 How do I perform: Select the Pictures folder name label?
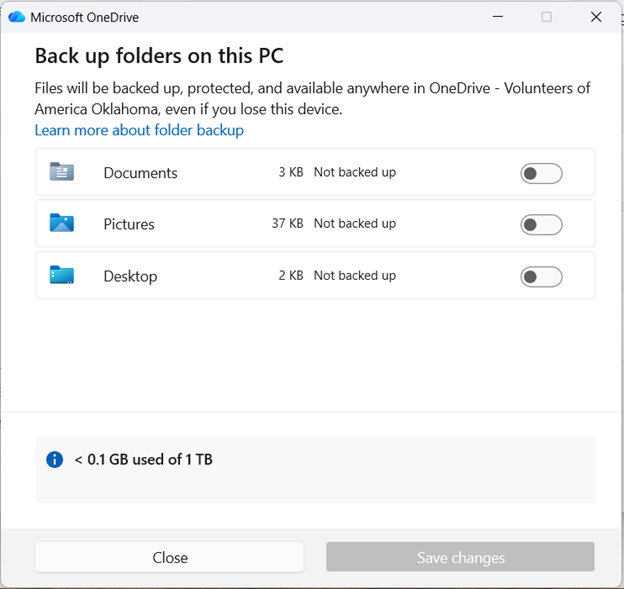click(129, 224)
